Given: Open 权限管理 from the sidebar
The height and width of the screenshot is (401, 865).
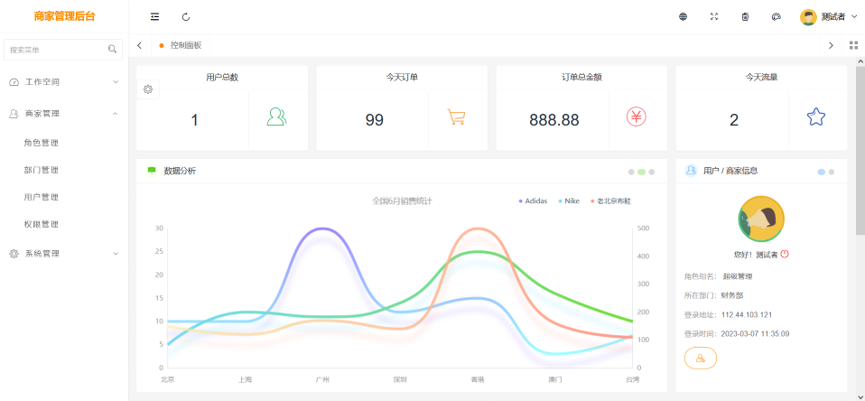Looking at the screenshot, I should tap(41, 224).
